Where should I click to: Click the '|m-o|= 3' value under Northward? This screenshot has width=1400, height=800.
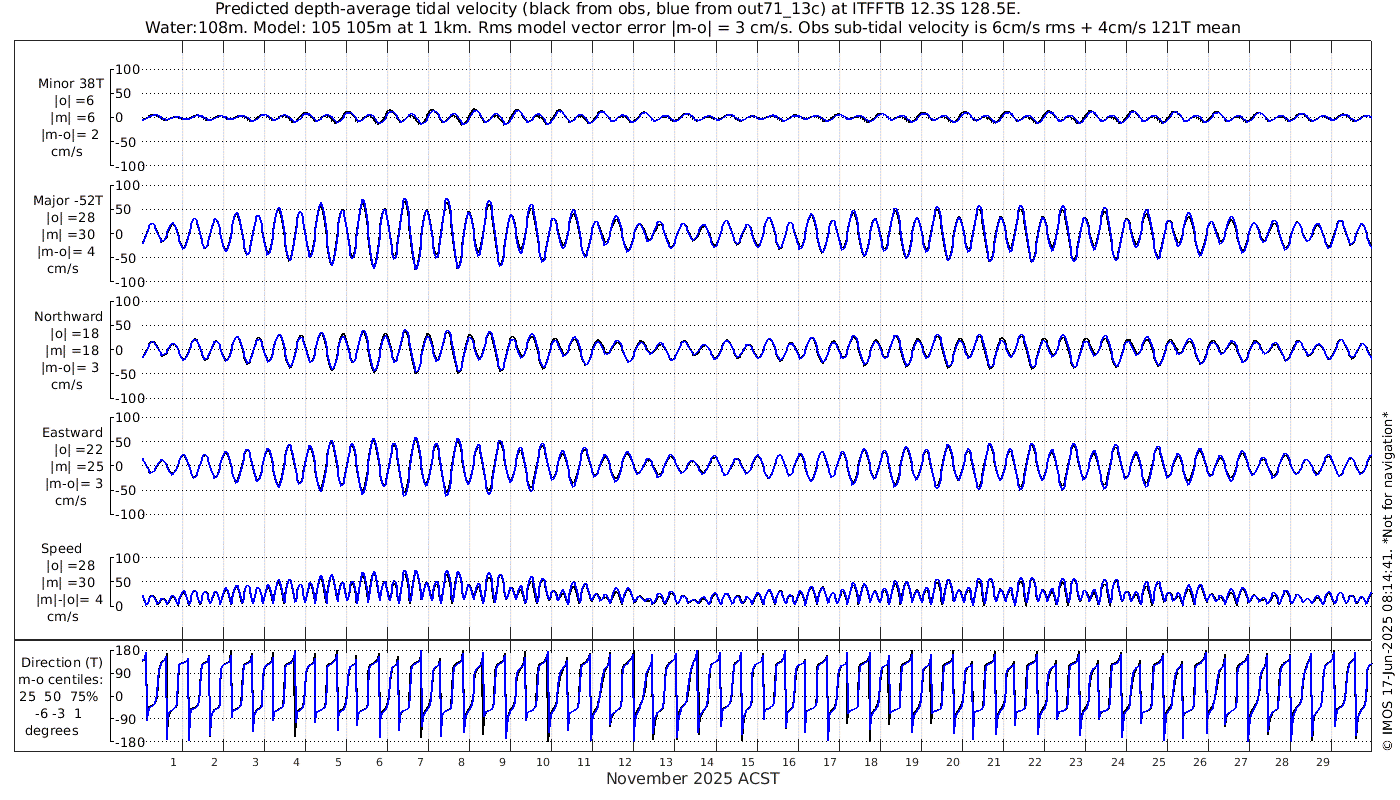tap(69, 367)
